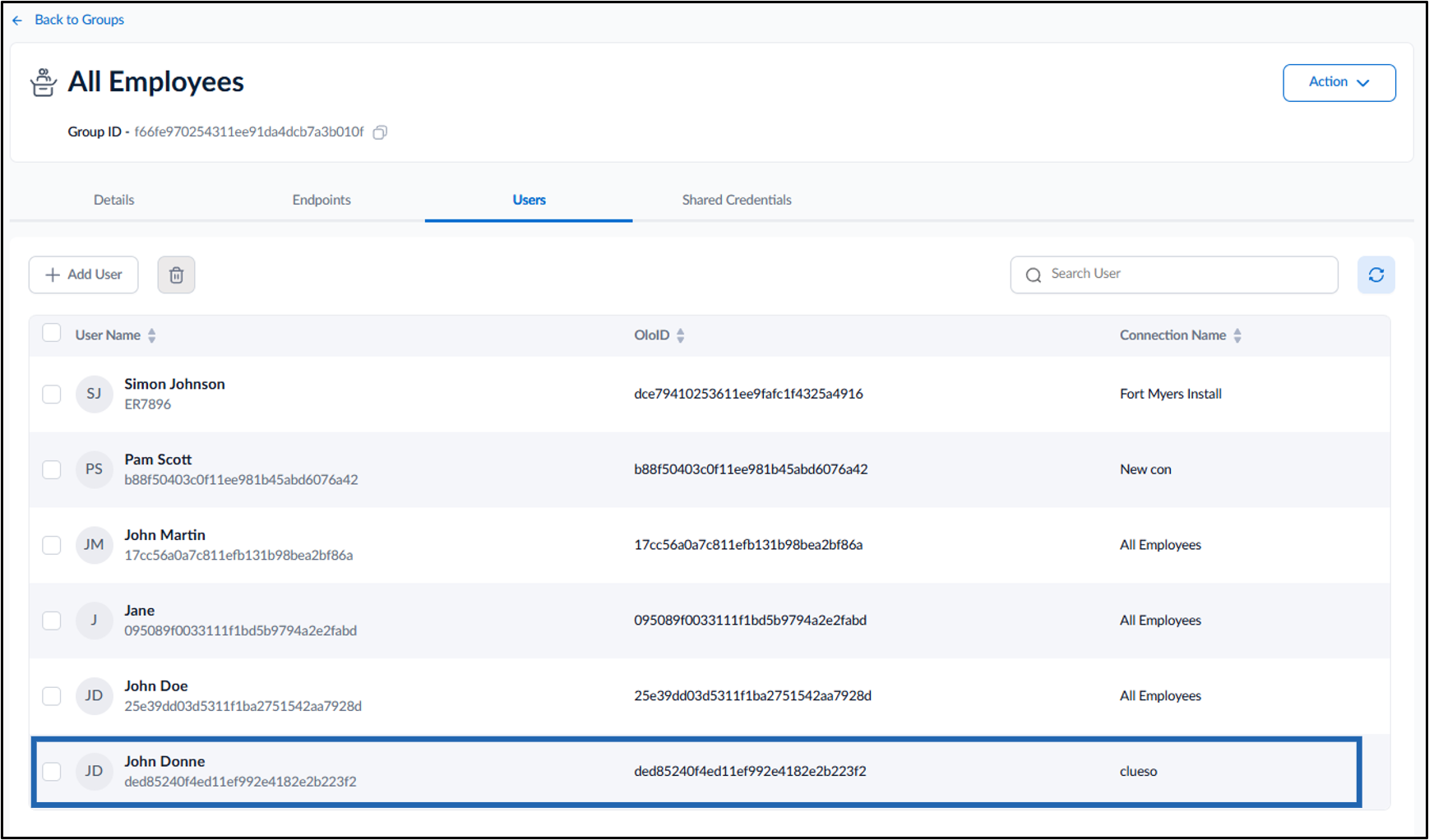
Task: Click the JM avatar for John Martin
Action: click(94, 545)
